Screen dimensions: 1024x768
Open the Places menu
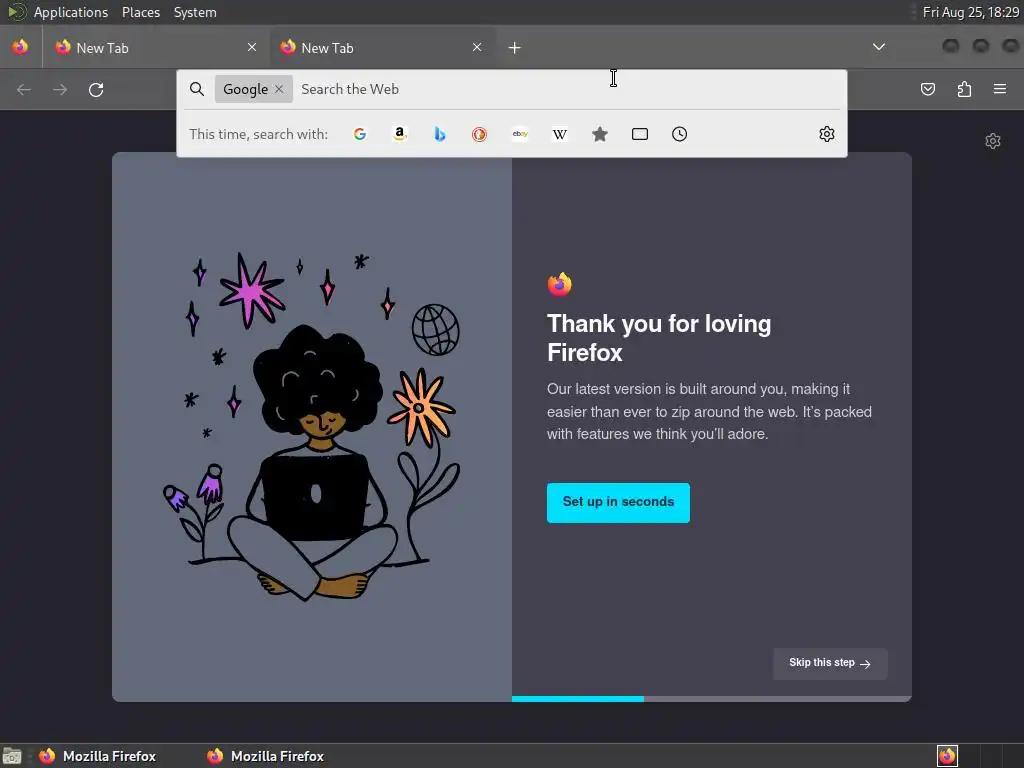pyautogui.click(x=141, y=12)
